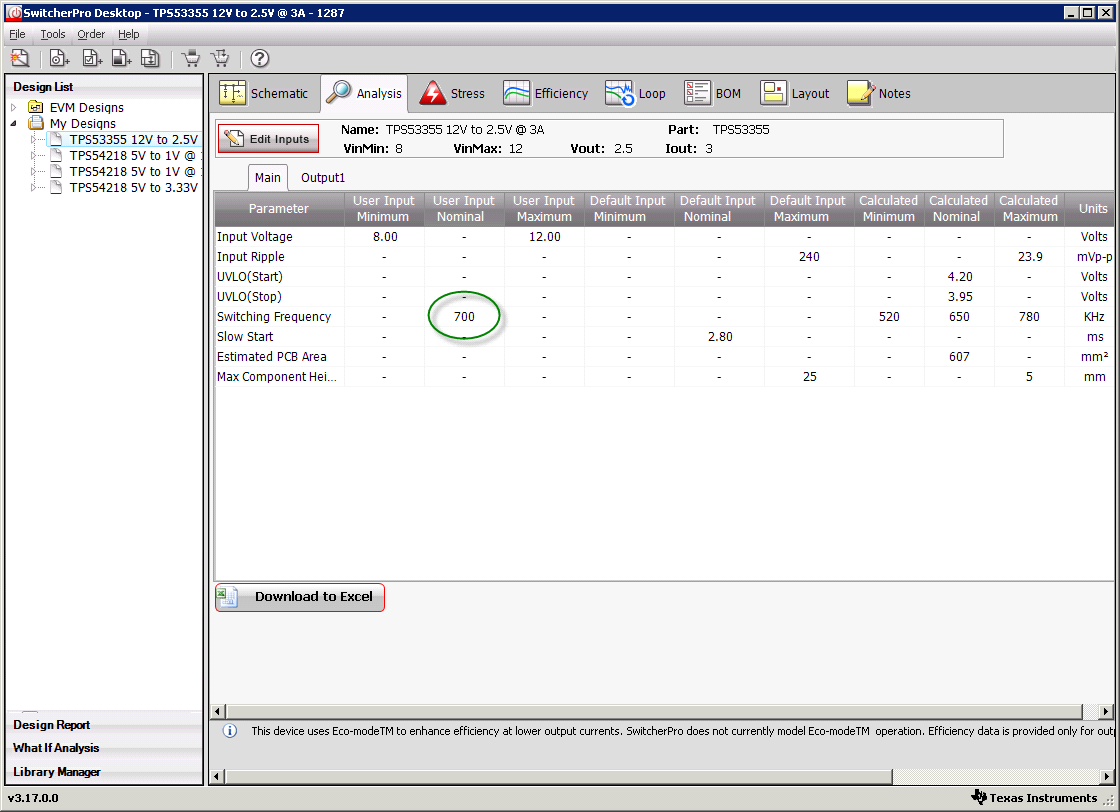The image size is (1120, 812).
Task: Click the User Input Nominal column header
Action: coord(464,209)
